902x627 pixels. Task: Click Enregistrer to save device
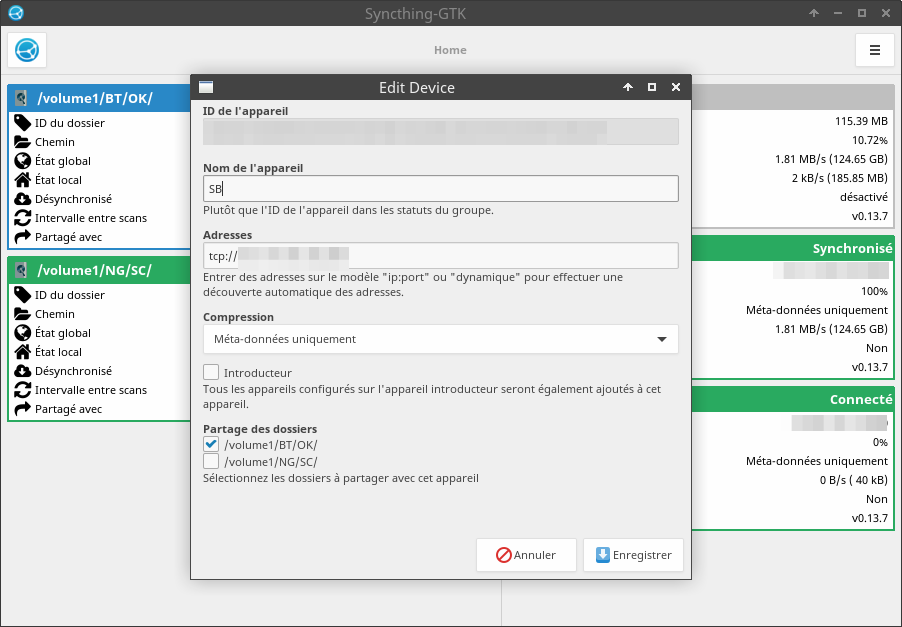633,555
